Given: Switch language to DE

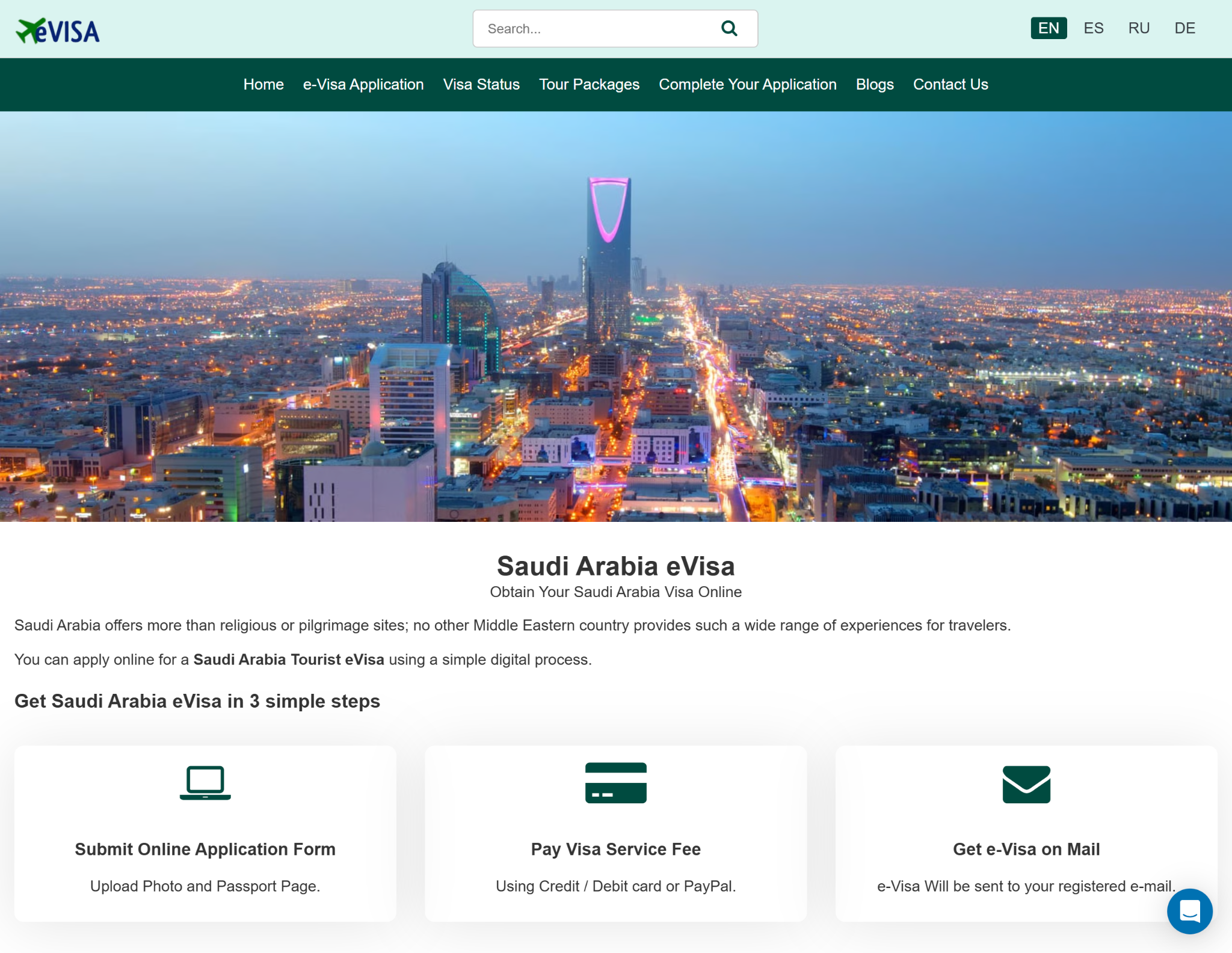Looking at the screenshot, I should (x=1184, y=28).
